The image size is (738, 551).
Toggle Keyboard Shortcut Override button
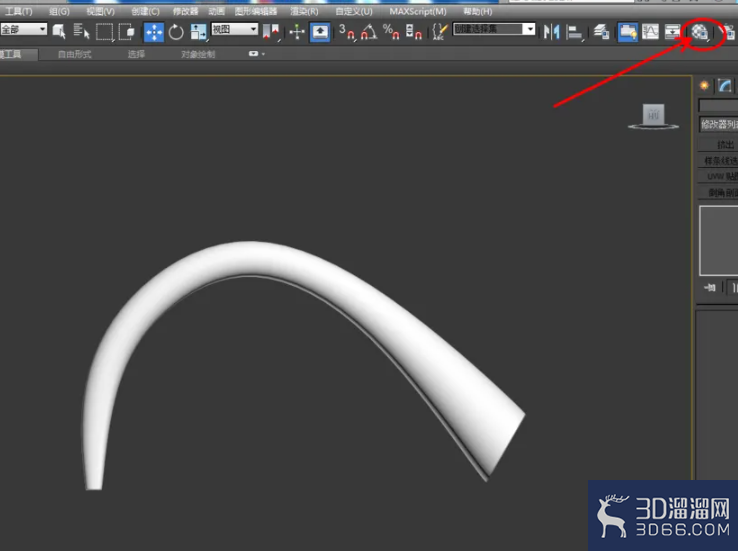pyautogui.click(x=320, y=32)
